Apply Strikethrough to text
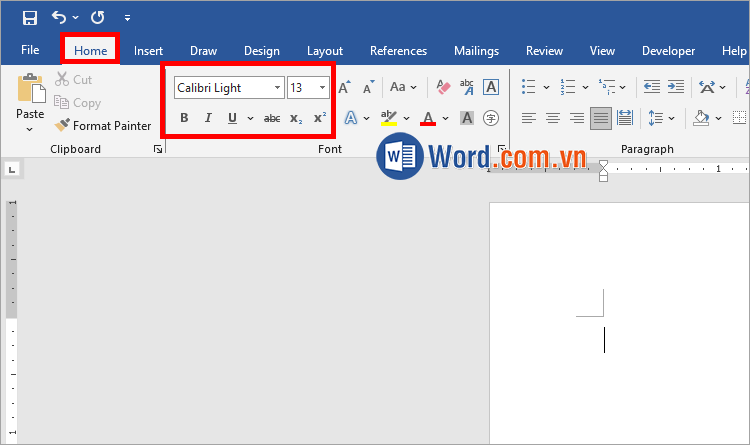 point(271,119)
